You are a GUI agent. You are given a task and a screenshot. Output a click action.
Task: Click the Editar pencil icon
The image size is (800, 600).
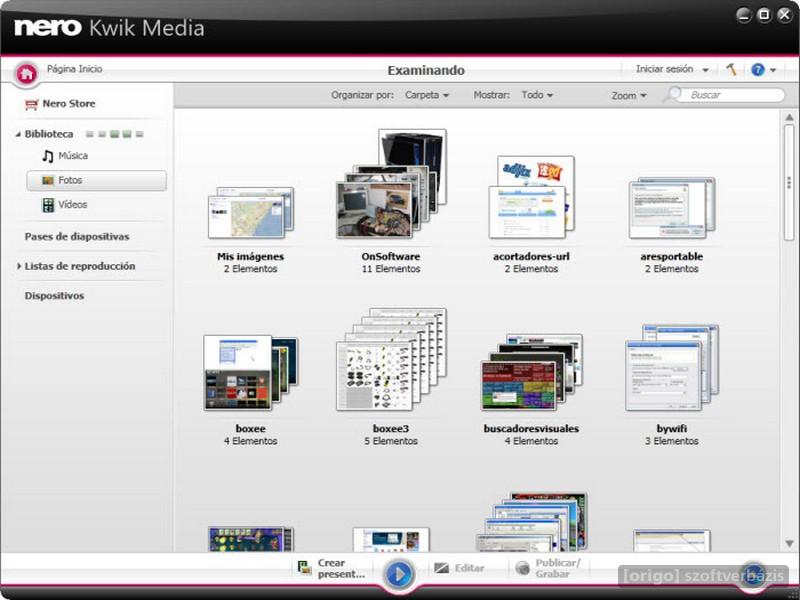[x=441, y=568]
